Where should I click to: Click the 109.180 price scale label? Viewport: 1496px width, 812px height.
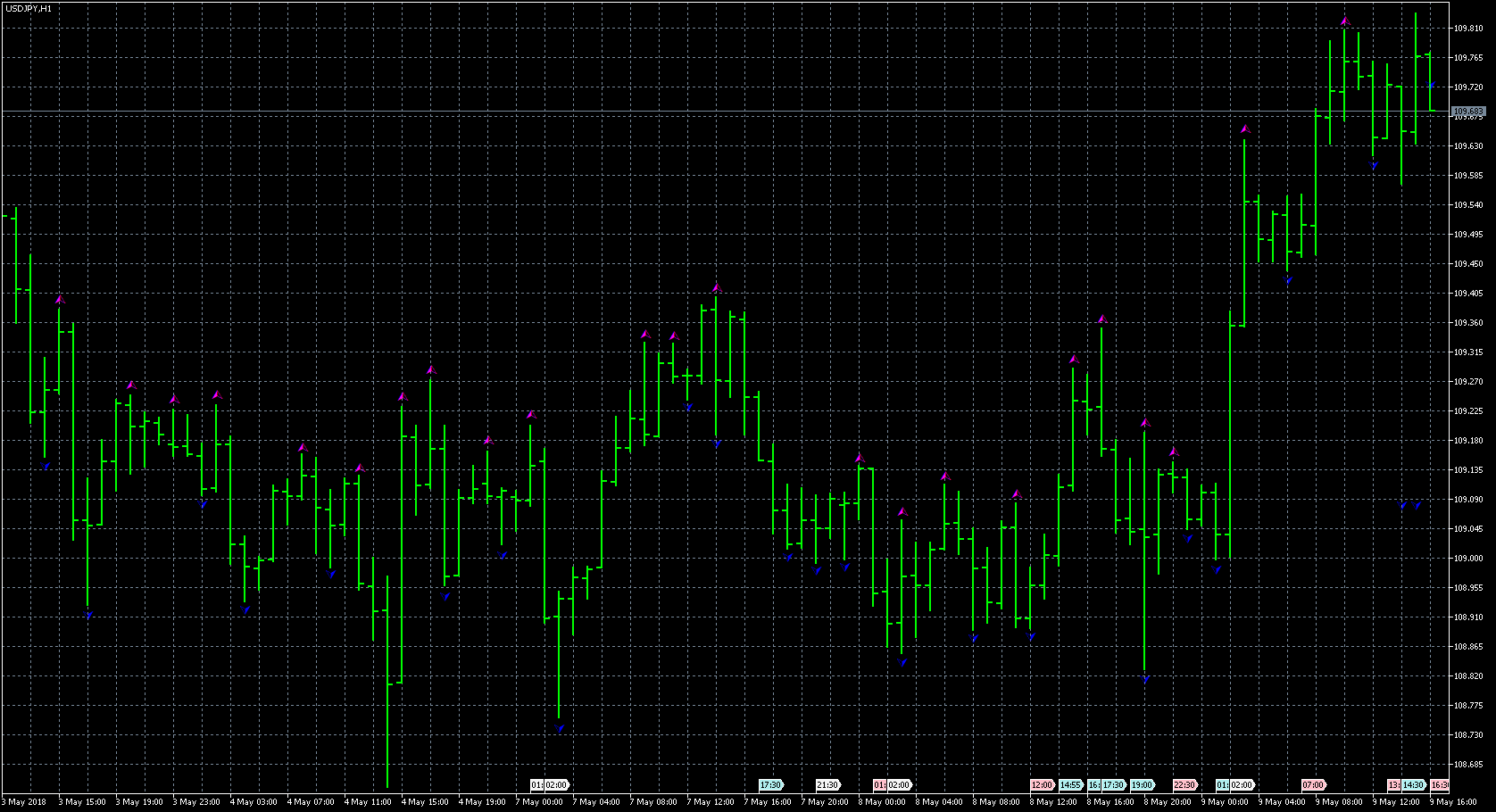tap(1468, 441)
